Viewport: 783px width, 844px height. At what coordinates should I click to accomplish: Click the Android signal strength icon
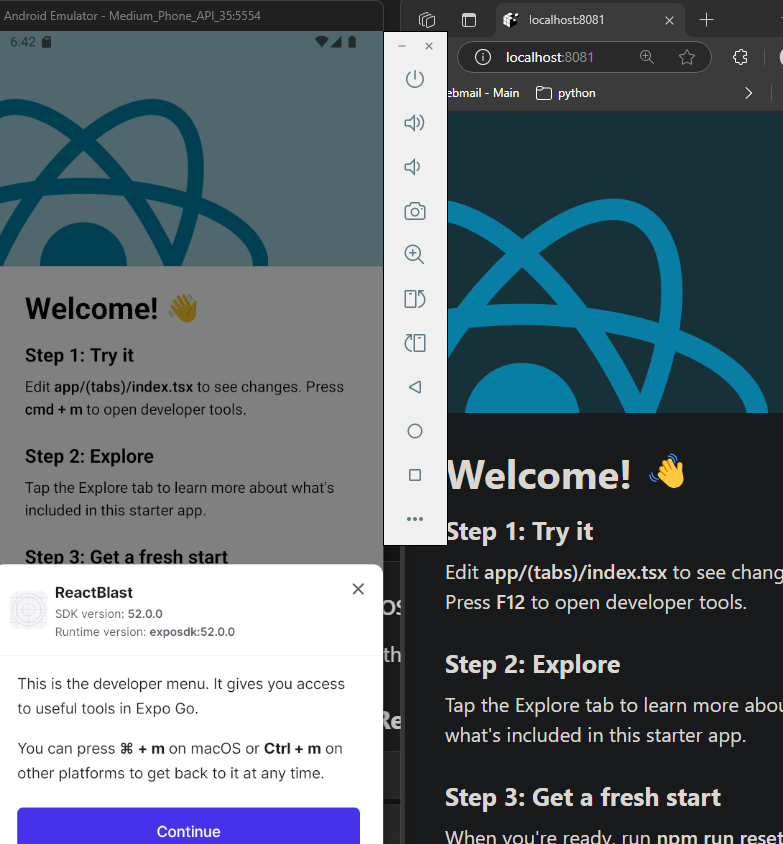coord(336,42)
